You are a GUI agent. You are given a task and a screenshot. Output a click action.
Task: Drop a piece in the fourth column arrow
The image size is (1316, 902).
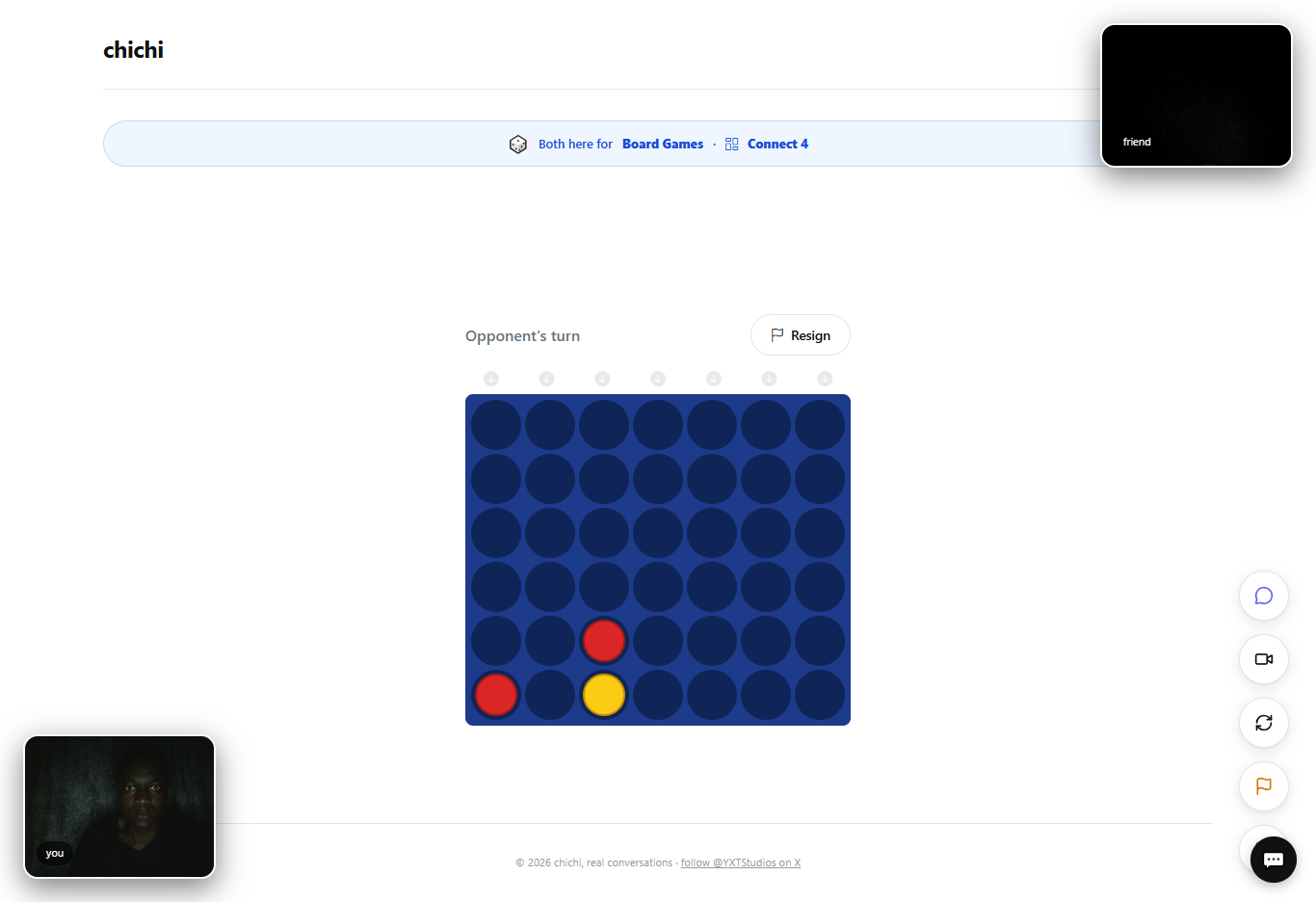(658, 379)
